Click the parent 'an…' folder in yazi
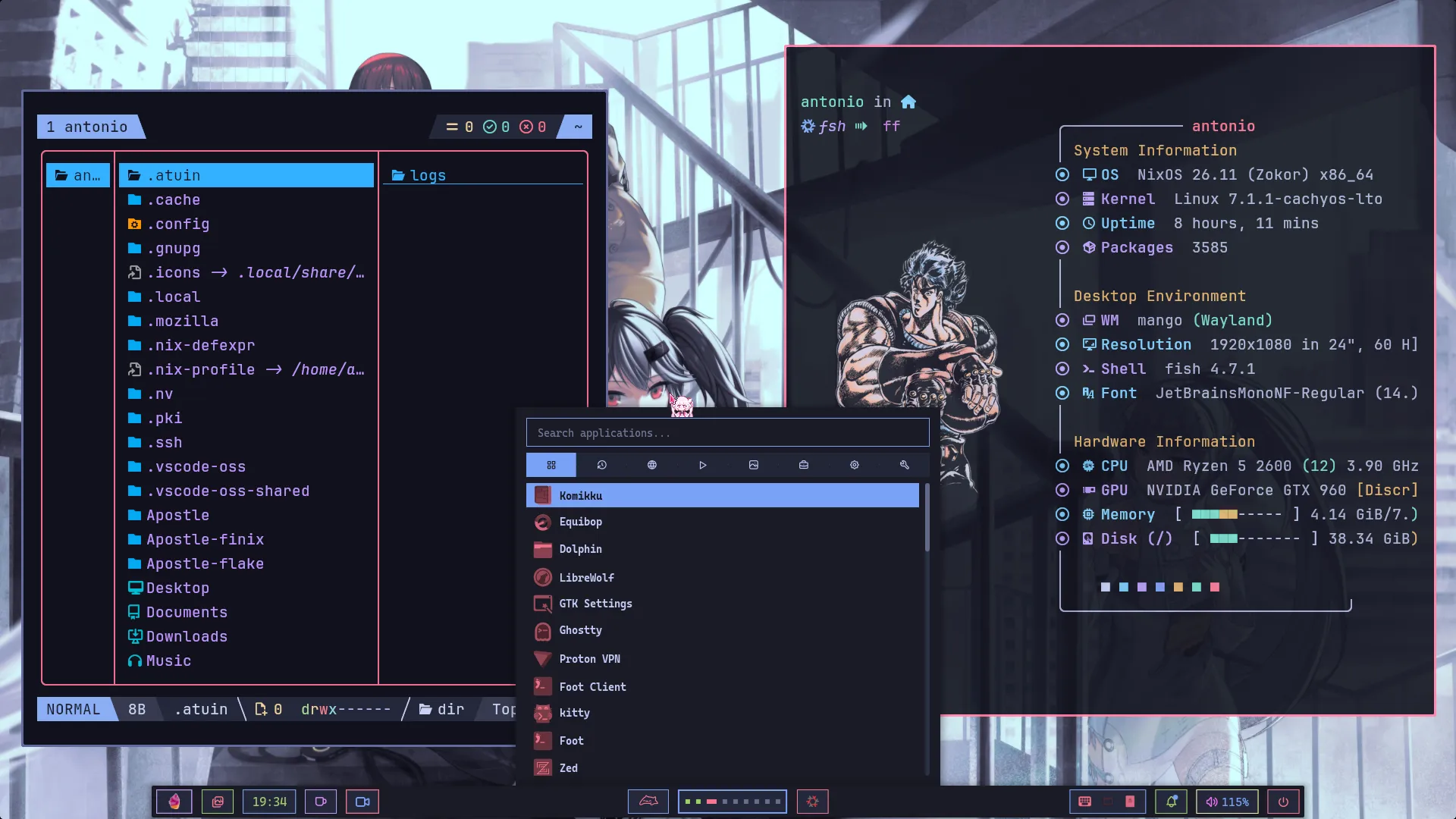Viewport: 1456px width, 819px height. tap(78, 175)
